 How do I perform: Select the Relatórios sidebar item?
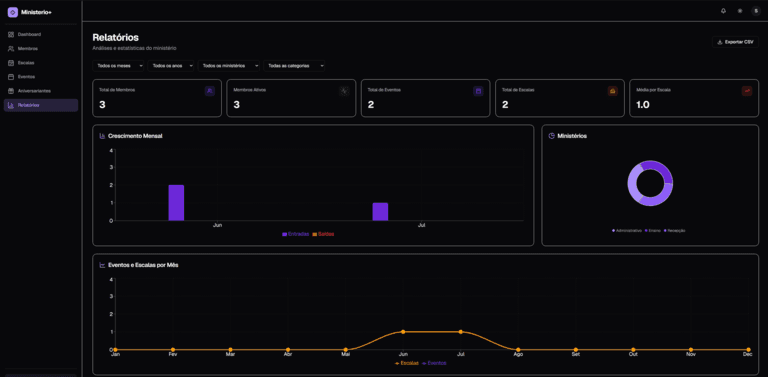pyautogui.click(x=41, y=105)
